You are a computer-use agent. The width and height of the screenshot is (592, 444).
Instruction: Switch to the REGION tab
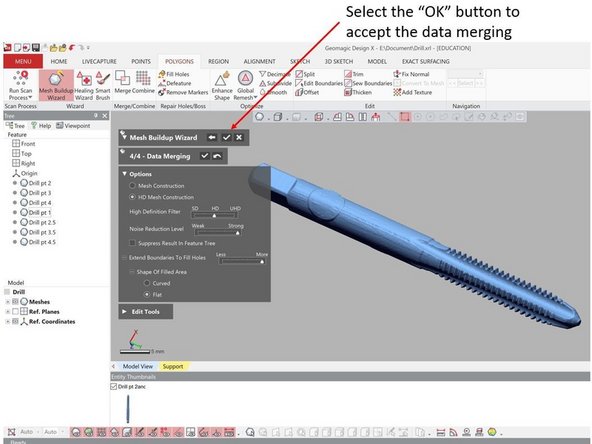point(218,61)
